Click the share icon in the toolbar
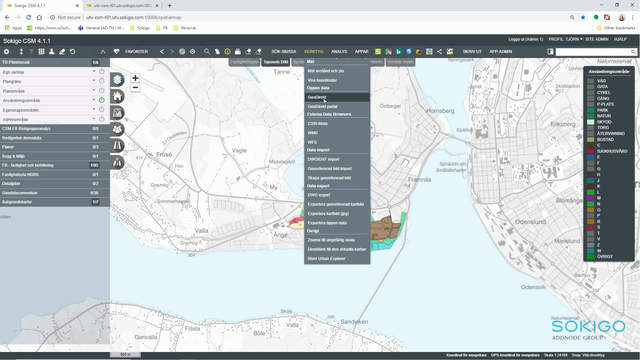This screenshot has height=360, width=640. click(x=439, y=52)
